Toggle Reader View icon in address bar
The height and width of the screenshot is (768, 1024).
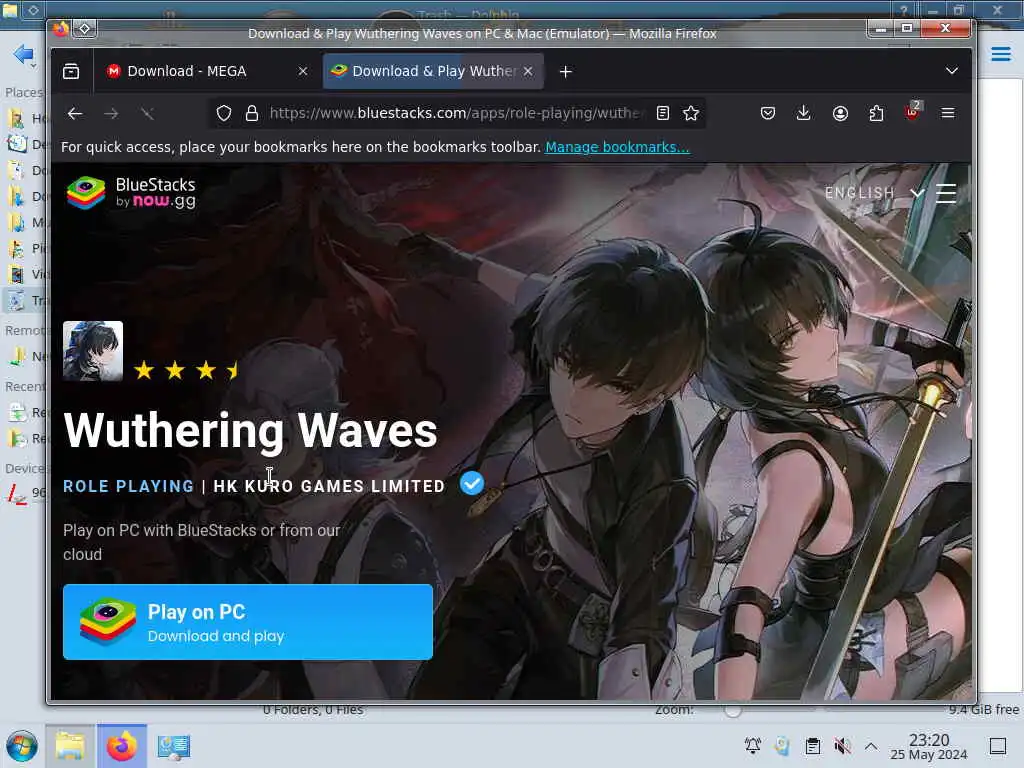(663, 114)
